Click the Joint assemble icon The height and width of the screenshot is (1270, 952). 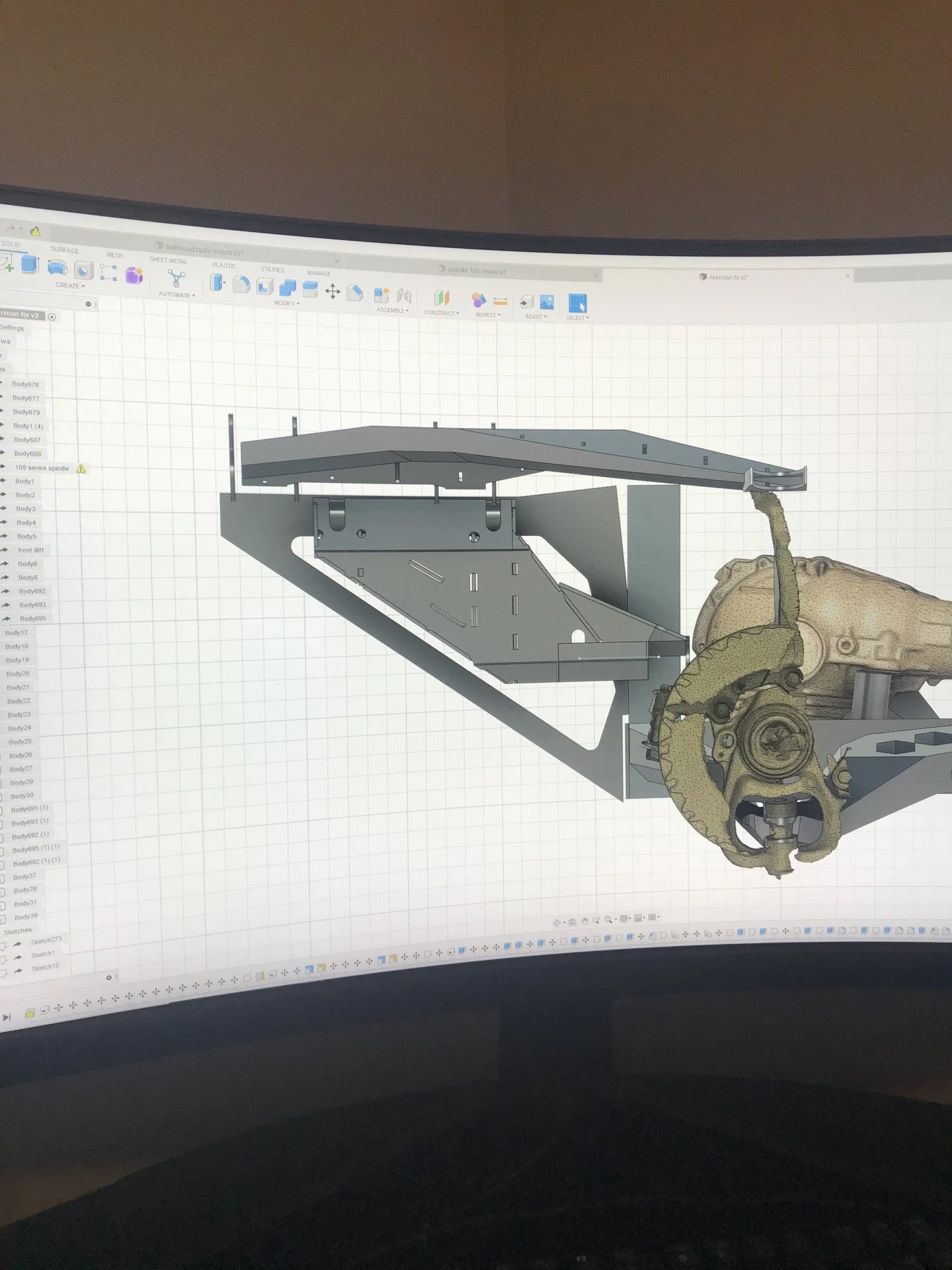[404, 296]
